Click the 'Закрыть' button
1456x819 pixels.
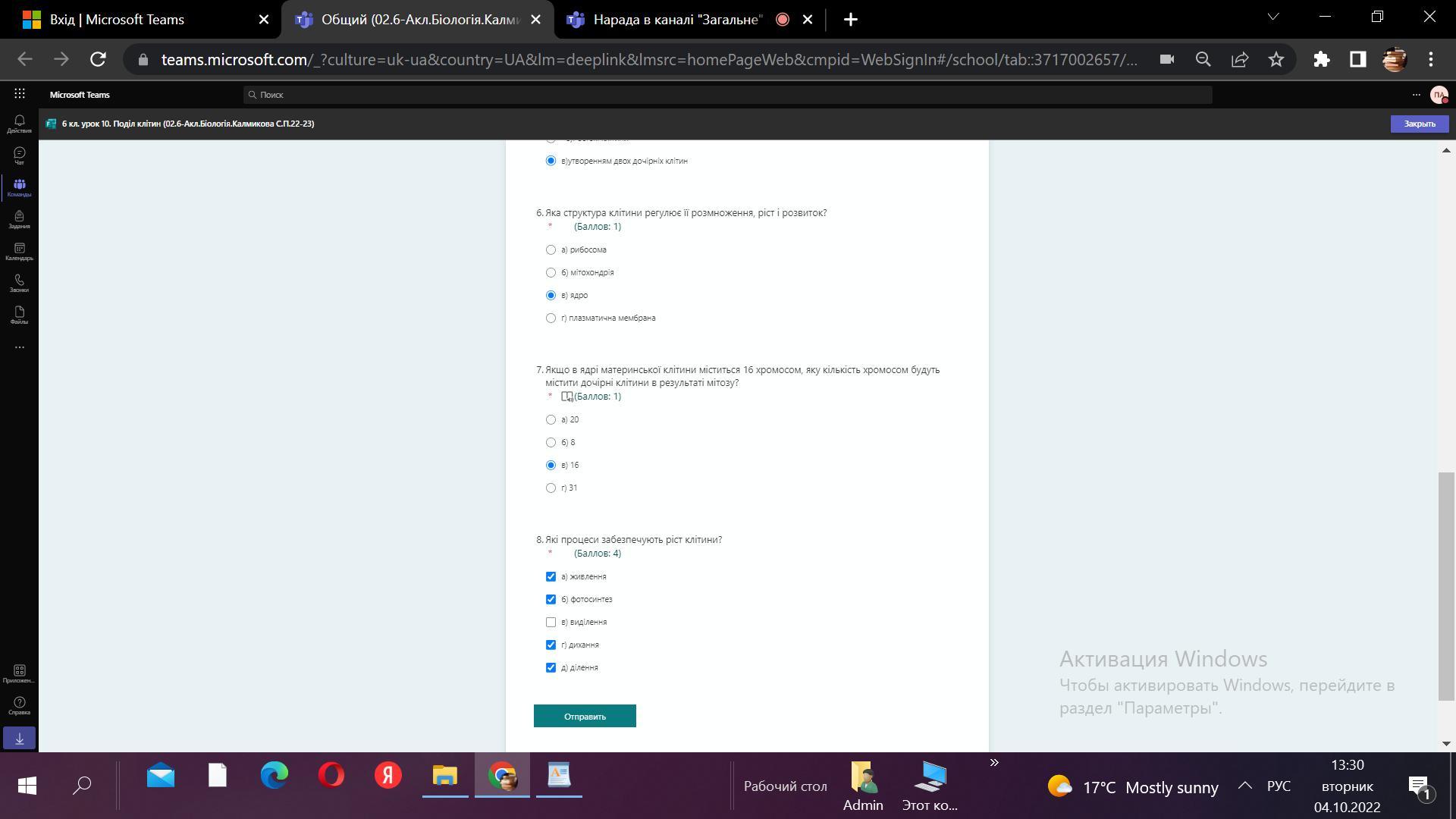[x=1419, y=124]
